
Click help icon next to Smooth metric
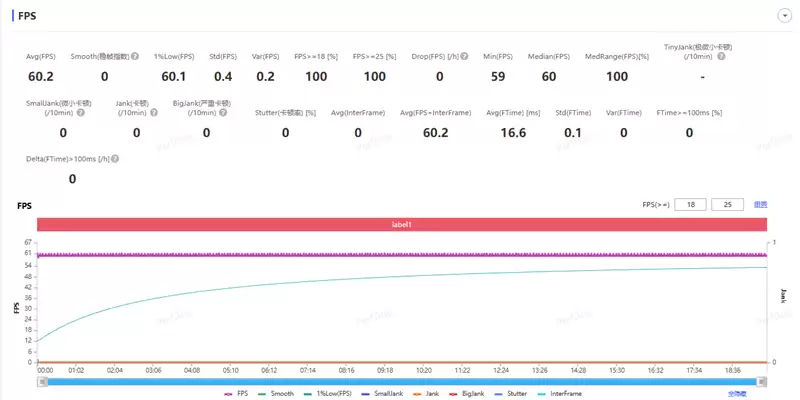[x=134, y=56]
